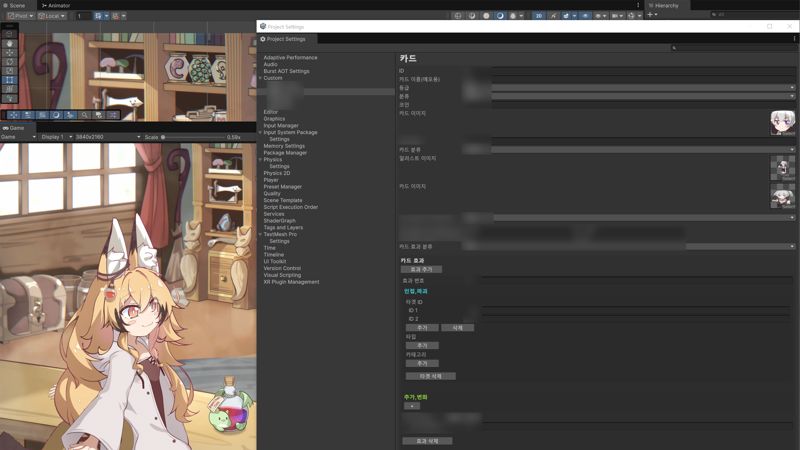
Task: Select Tags and Layers settings category
Action: pyautogui.click(x=283, y=227)
